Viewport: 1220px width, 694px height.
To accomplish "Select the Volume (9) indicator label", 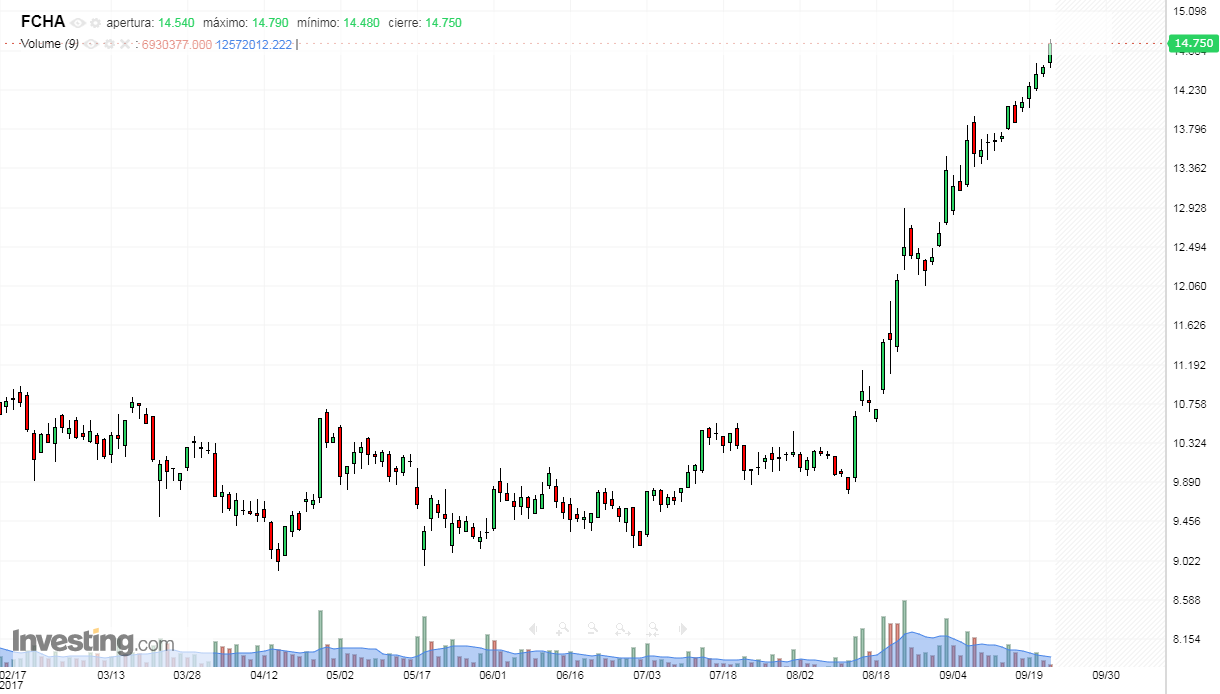I will [x=50, y=44].
